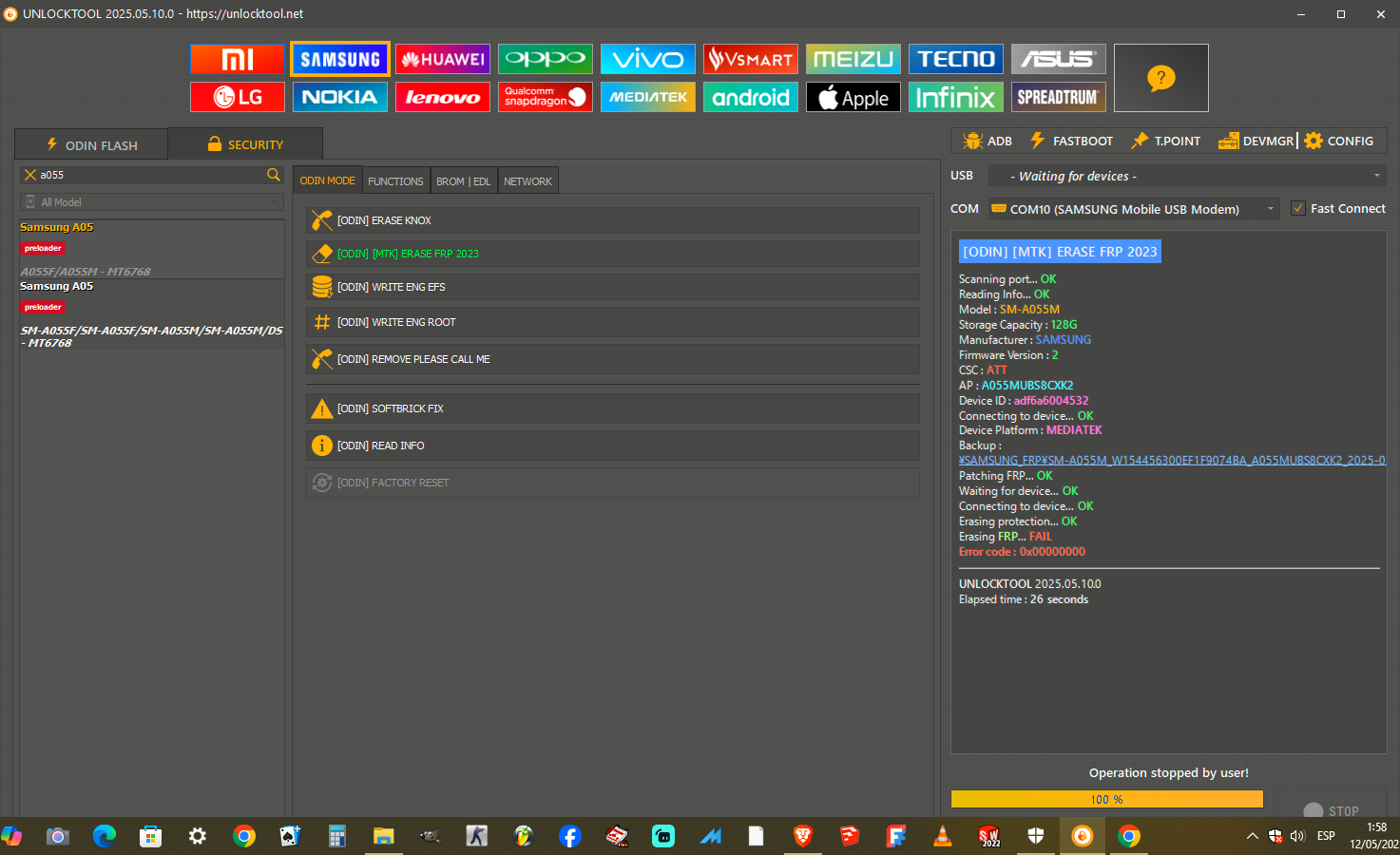Open the OPPO brand section
The height and width of the screenshot is (855, 1400).
coord(546,59)
